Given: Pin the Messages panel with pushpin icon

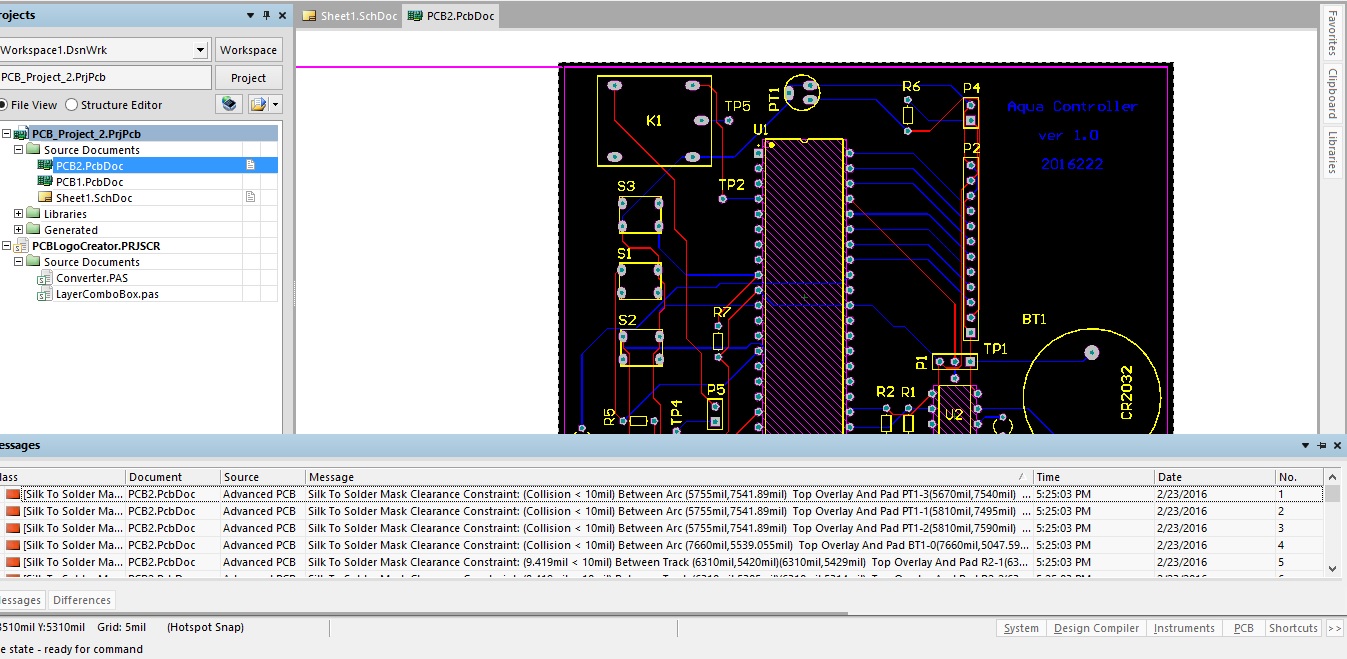Looking at the screenshot, I should click(x=1322, y=445).
